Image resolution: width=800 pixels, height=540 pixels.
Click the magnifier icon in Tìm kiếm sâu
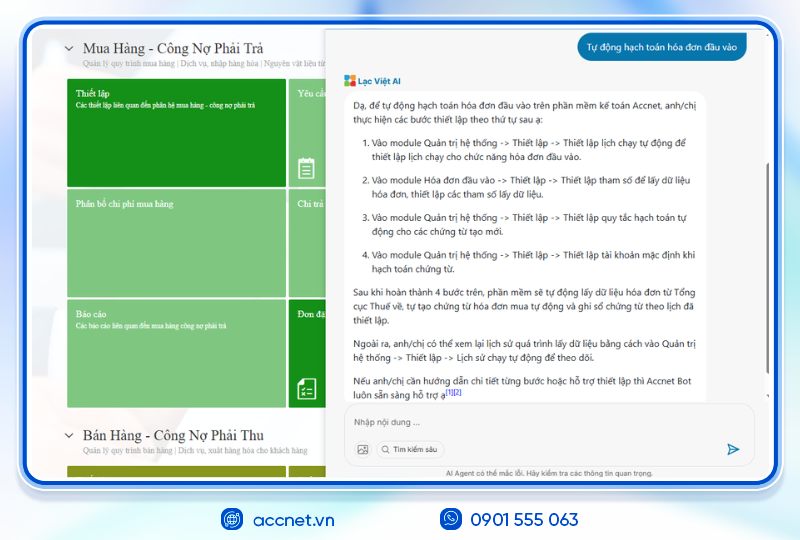pyautogui.click(x=386, y=450)
